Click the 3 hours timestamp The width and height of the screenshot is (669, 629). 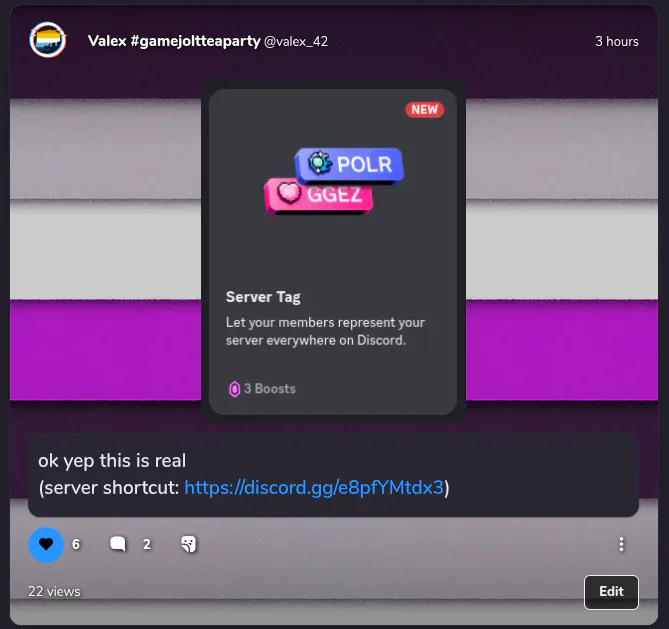(x=617, y=41)
